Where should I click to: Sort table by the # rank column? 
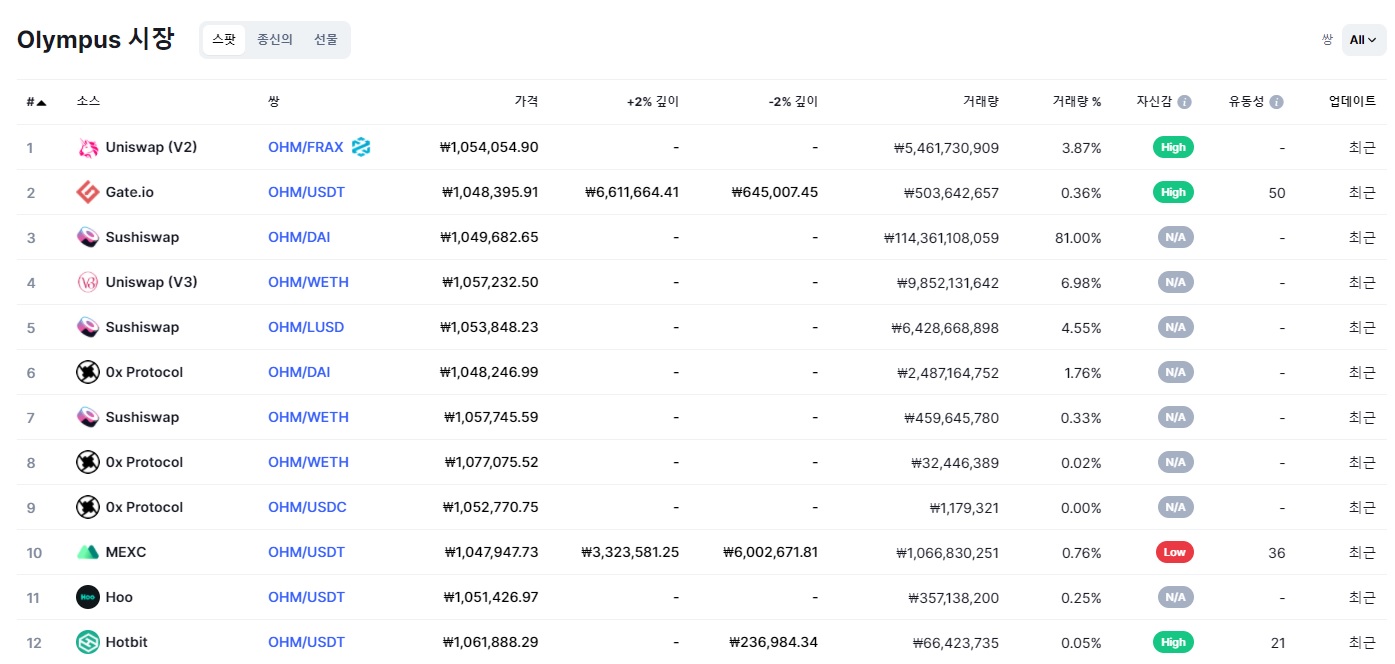(x=36, y=102)
